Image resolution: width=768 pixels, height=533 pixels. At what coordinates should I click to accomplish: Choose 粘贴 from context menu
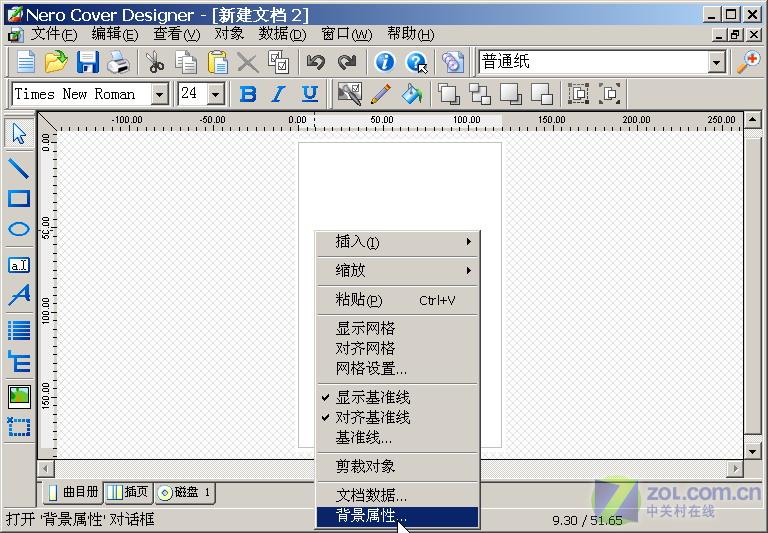click(398, 300)
